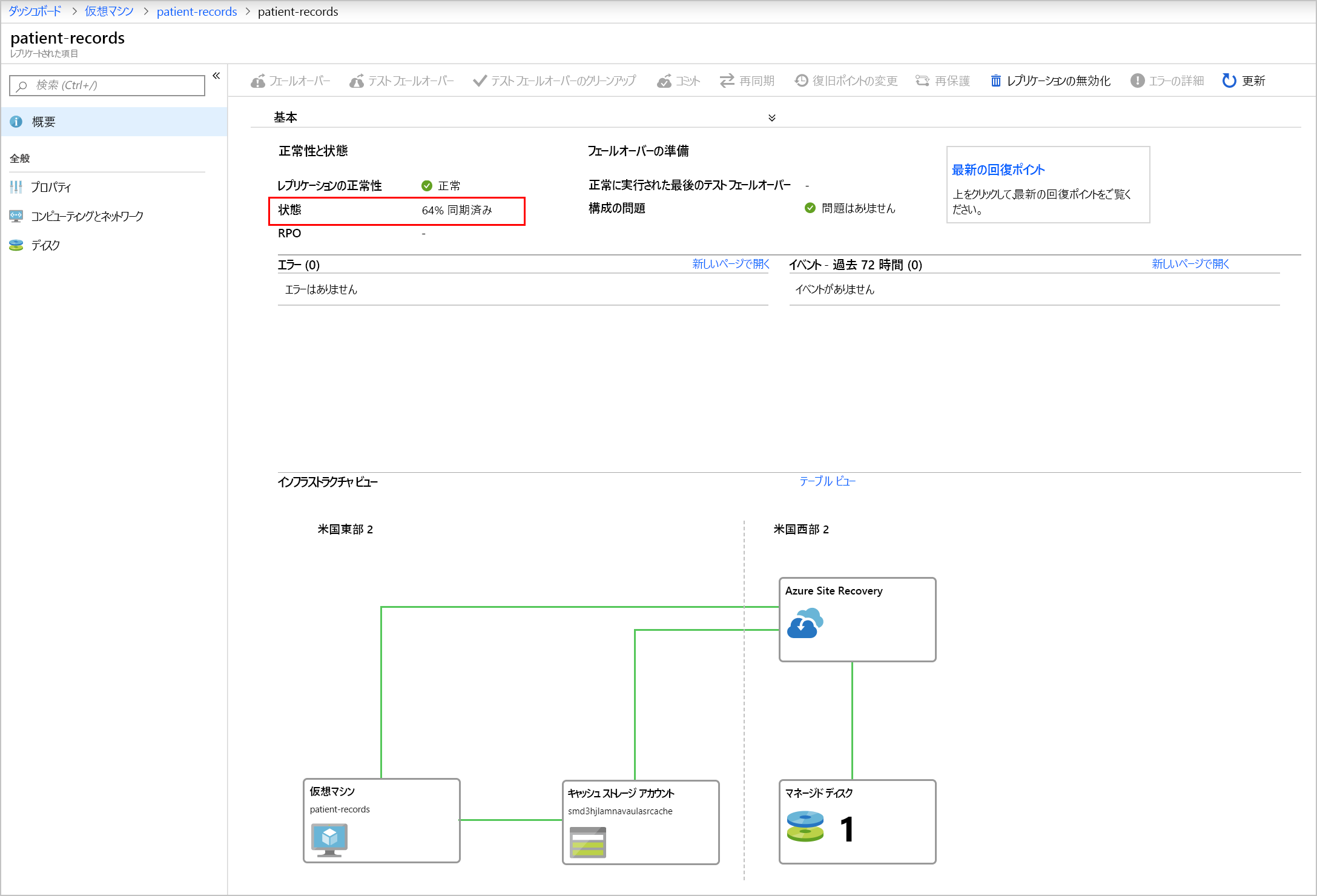Select 更新 label in toolbar
The width and height of the screenshot is (1317, 896).
point(1254,81)
